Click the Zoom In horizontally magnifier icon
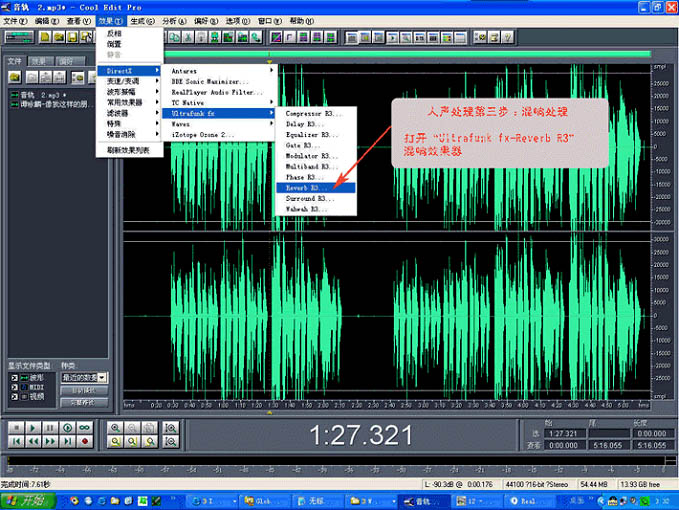Screen dimensions: 679x510 pos(115,427)
